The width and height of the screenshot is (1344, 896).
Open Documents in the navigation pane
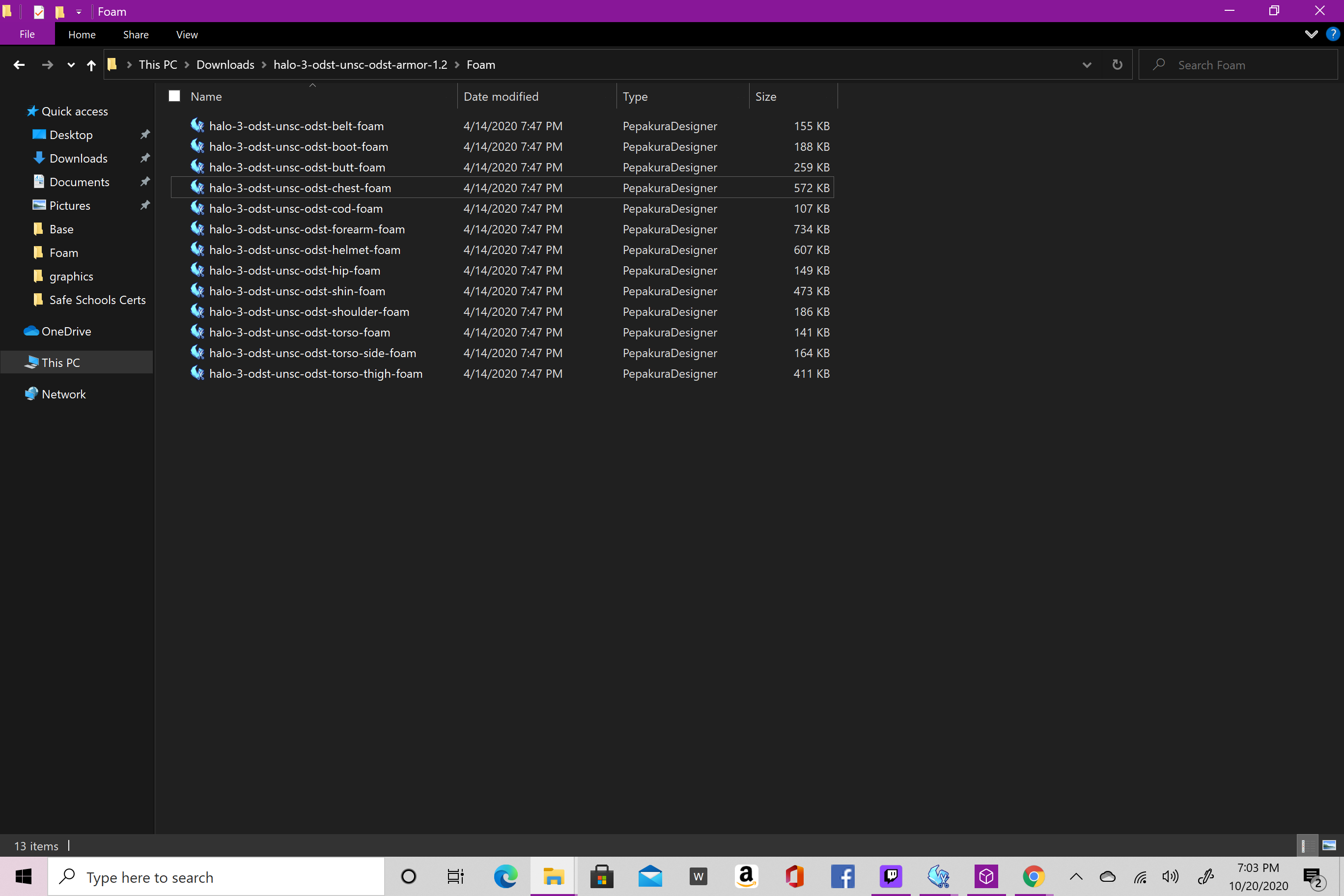pyautogui.click(x=79, y=182)
